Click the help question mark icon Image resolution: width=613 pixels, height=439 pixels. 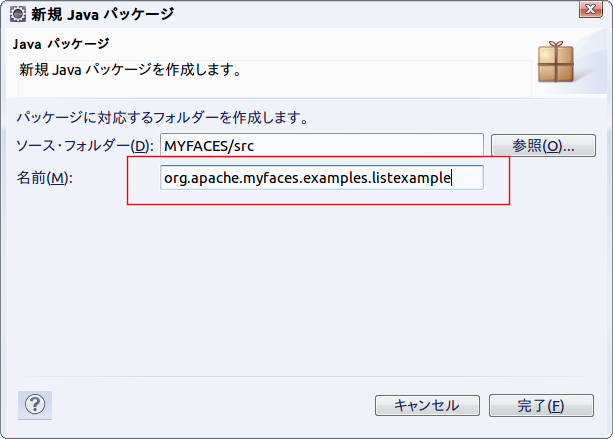[x=35, y=405]
